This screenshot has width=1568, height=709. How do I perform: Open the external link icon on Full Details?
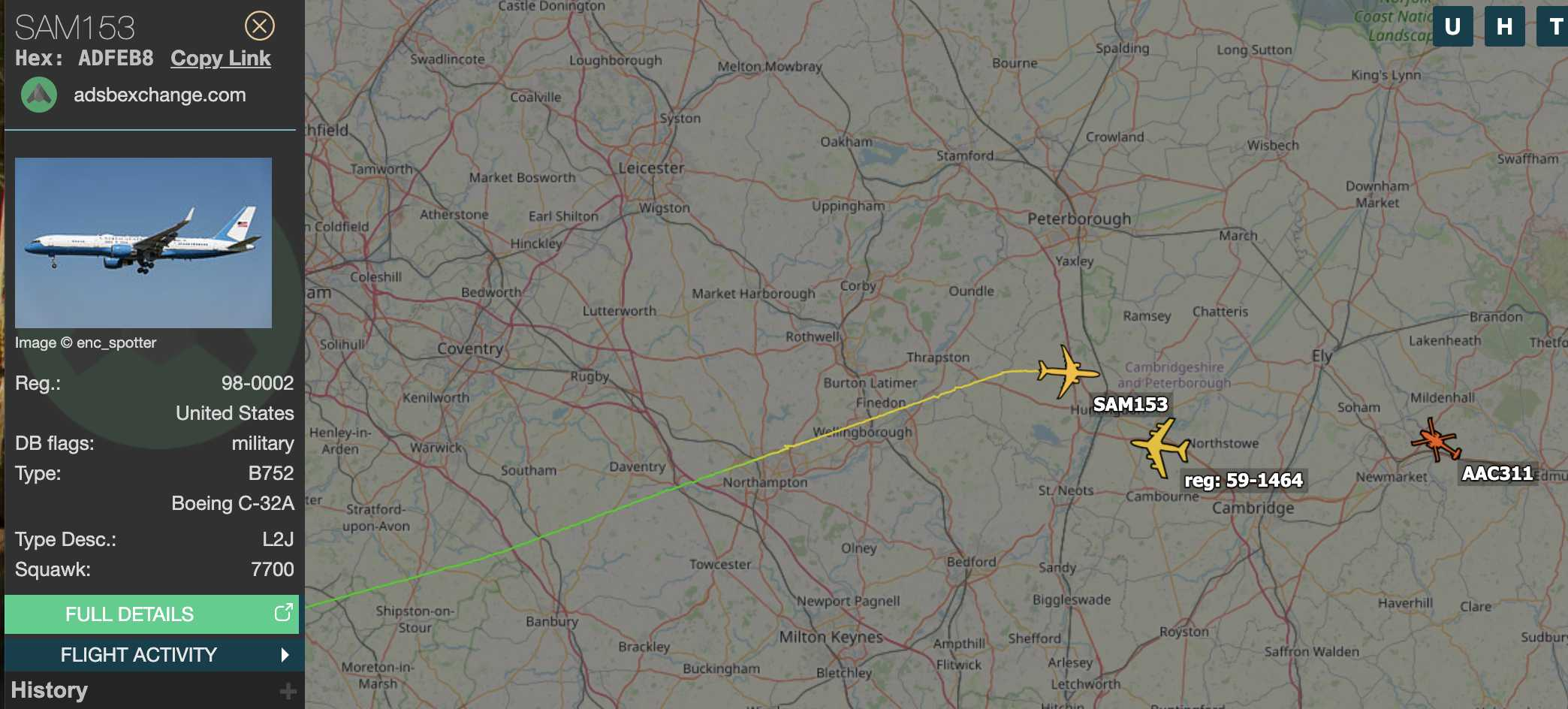pyautogui.click(x=283, y=613)
